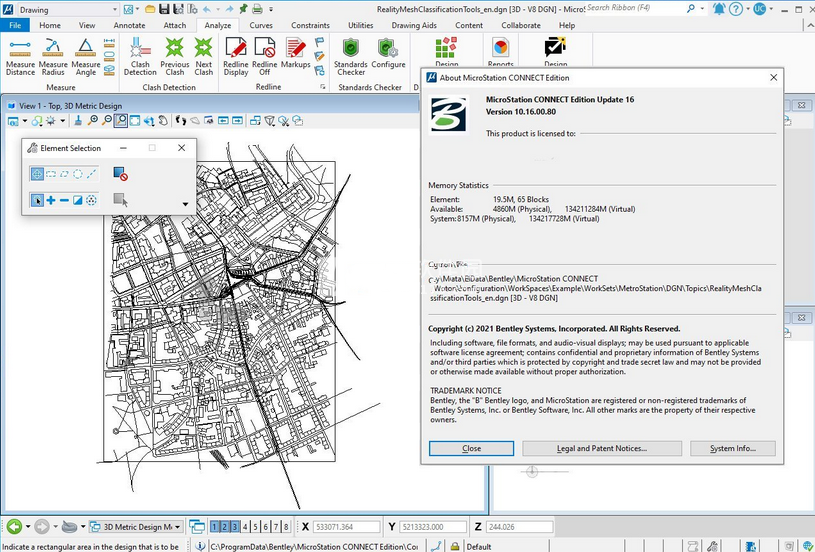Select Line selection method
This screenshot has width=815, height=552.
click(x=91, y=174)
